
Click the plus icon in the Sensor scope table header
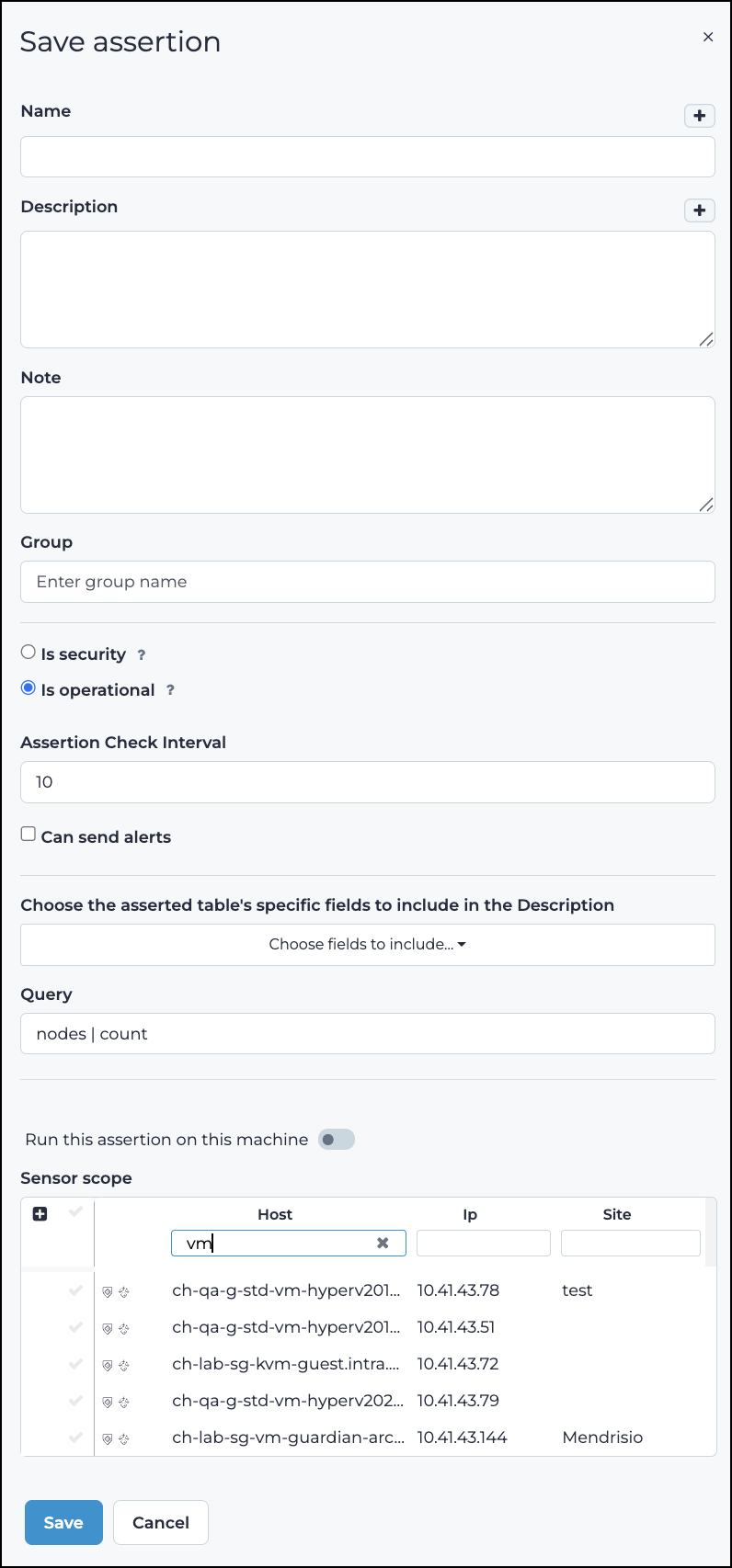tap(39, 1213)
